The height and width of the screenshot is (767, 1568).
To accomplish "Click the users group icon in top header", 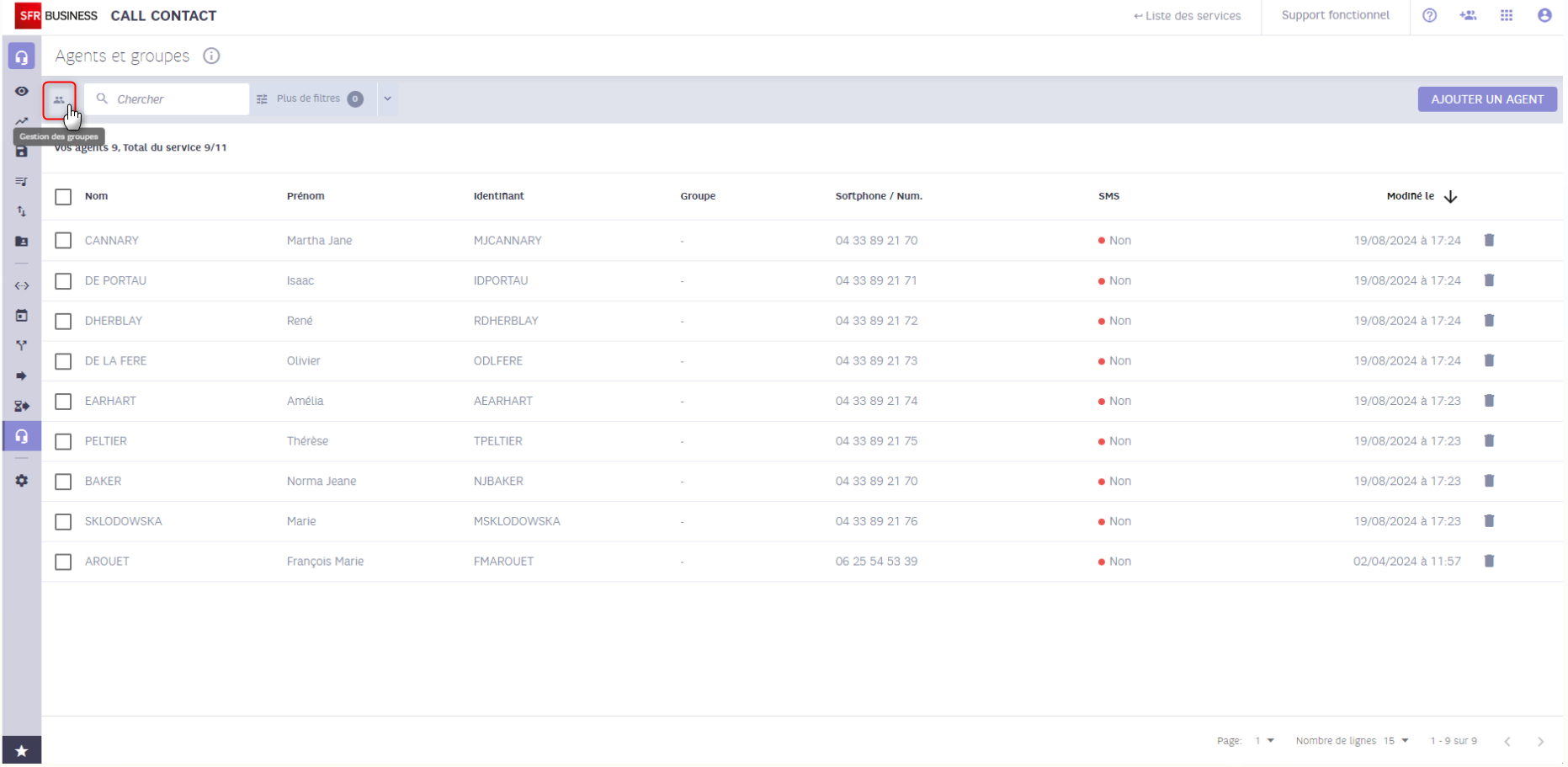I will tap(1469, 15).
